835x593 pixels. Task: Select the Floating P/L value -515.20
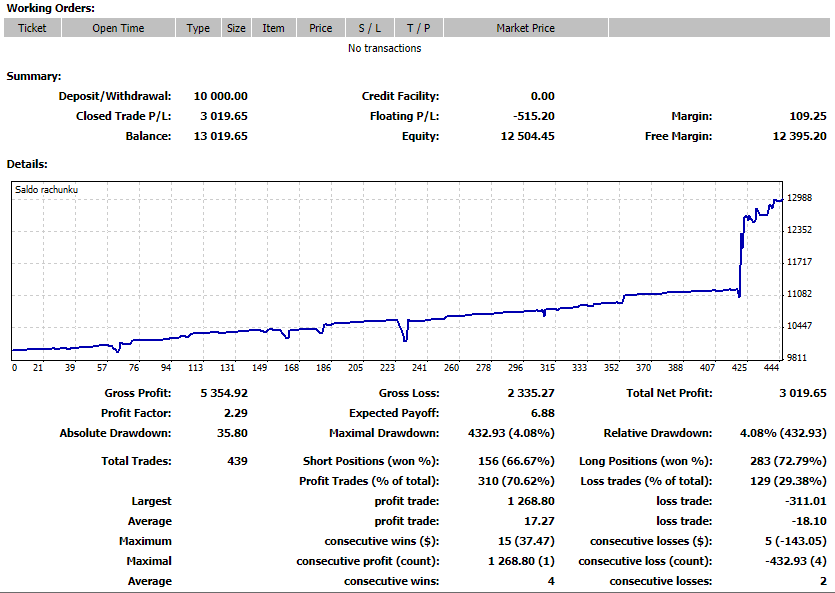coord(533,116)
